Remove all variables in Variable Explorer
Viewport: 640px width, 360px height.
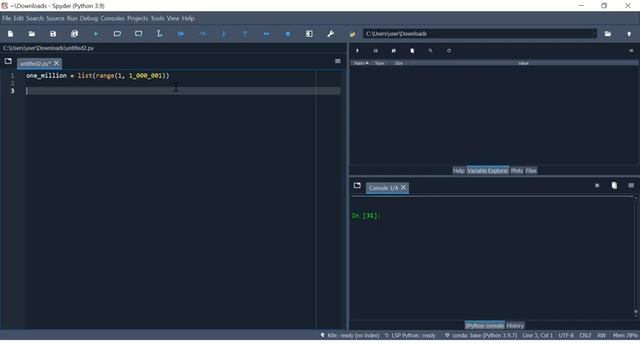[x=412, y=51]
